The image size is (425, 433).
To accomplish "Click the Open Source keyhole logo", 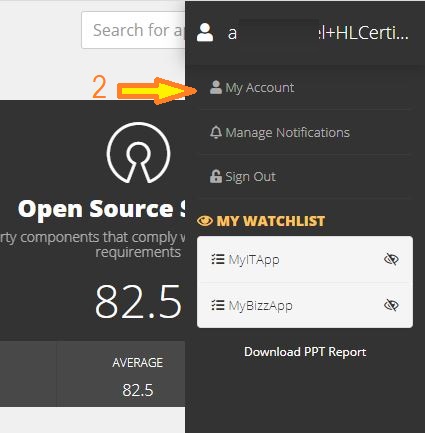I will coord(138,152).
